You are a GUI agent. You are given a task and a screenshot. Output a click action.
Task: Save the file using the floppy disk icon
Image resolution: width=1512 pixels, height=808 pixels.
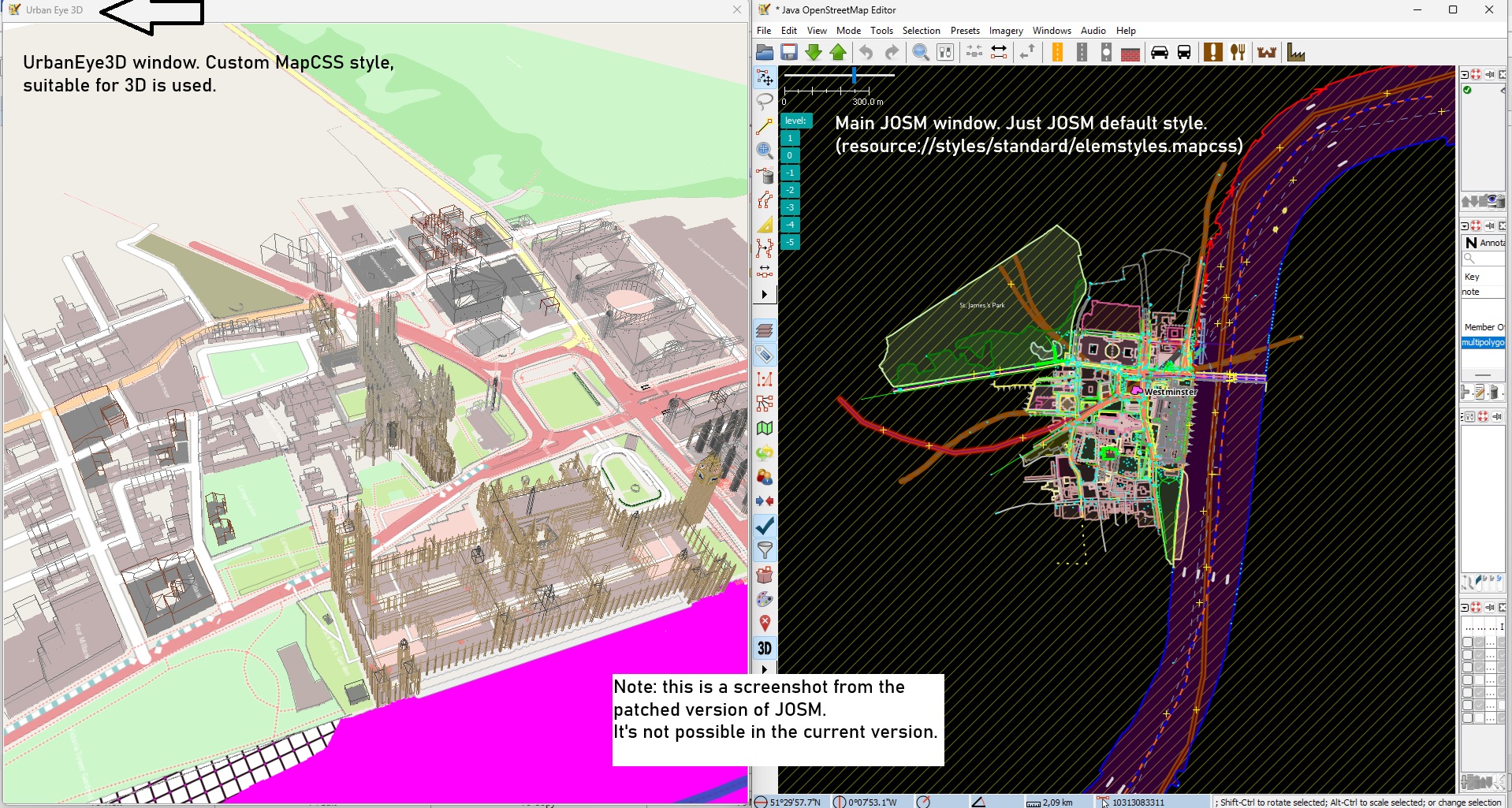pyautogui.click(x=789, y=53)
